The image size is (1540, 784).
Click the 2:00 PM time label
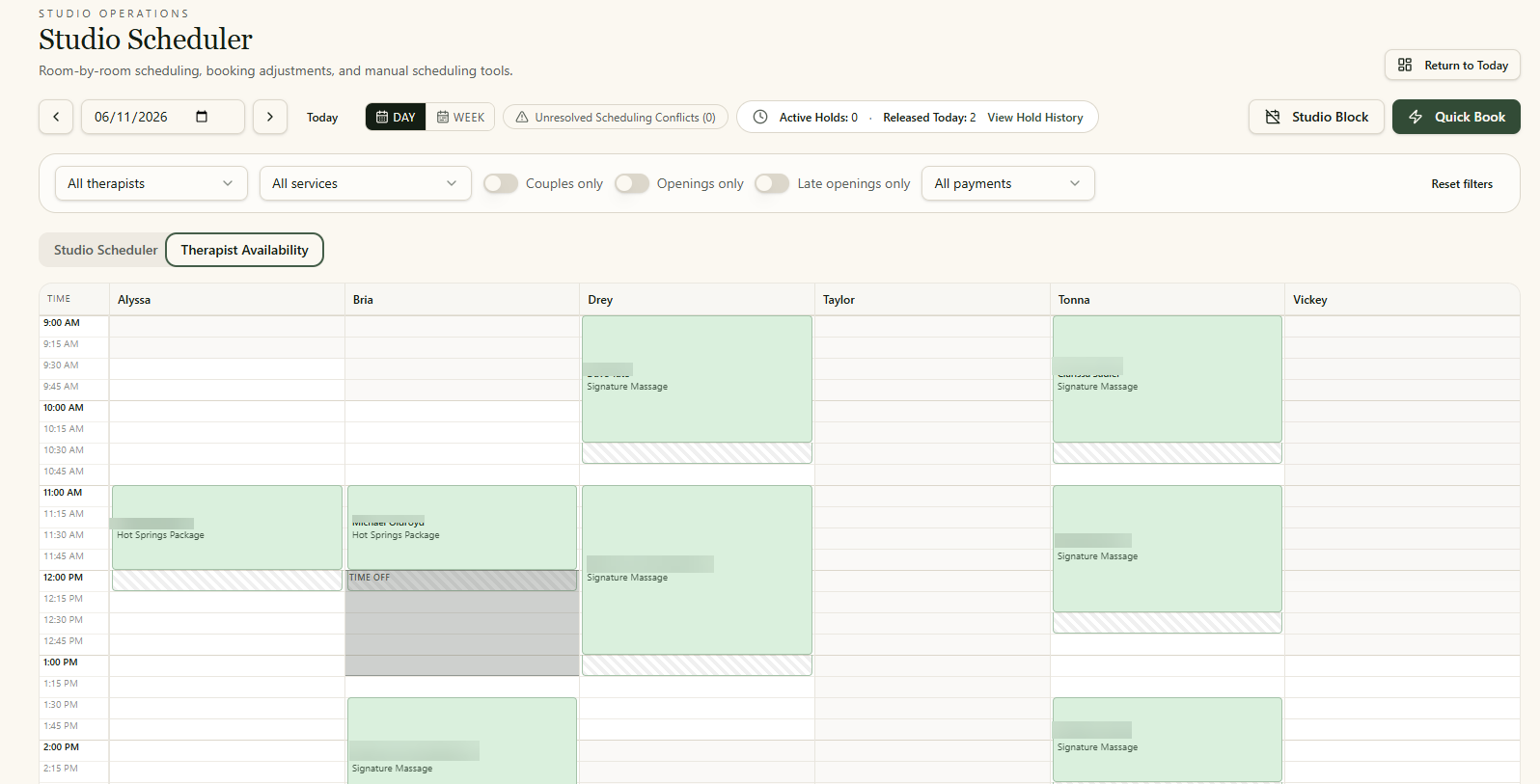coord(62,747)
